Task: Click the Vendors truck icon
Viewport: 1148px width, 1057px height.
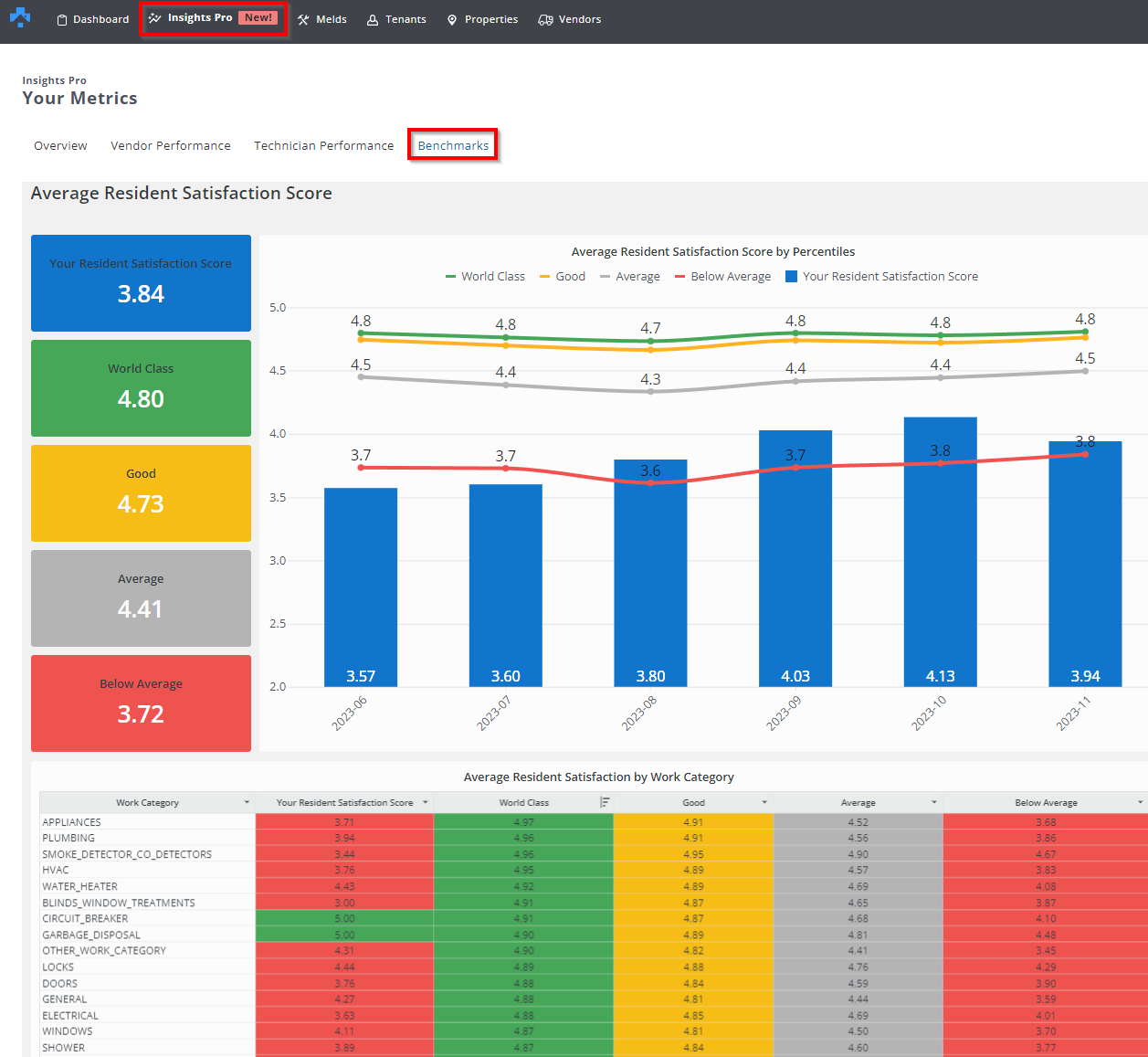Action: pos(545,19)
